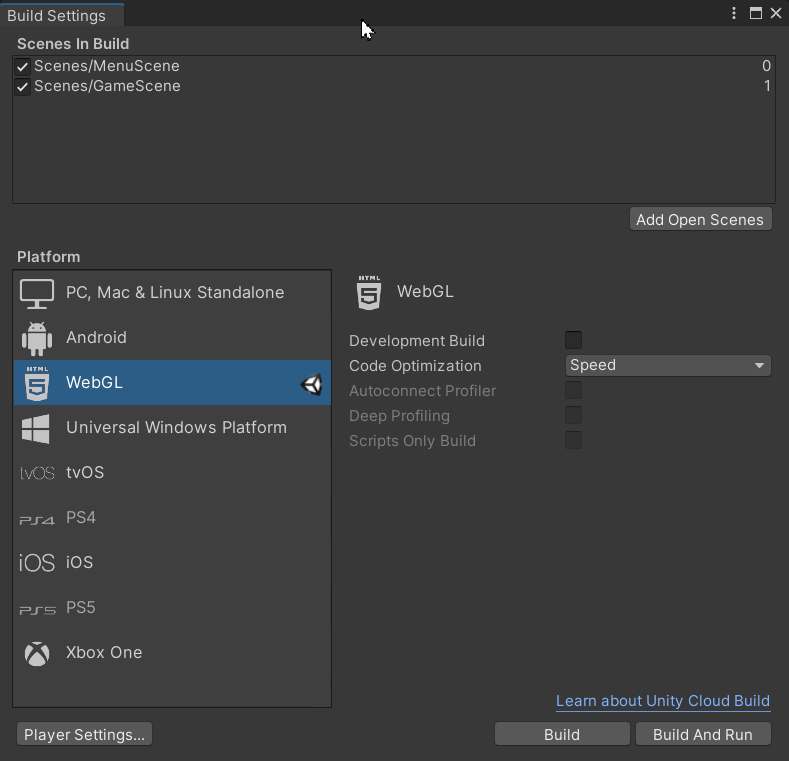This screenshot has height=761, width=789.
Task: Click the Unity logo on WebGL row
Action: [x=311, y=385]
